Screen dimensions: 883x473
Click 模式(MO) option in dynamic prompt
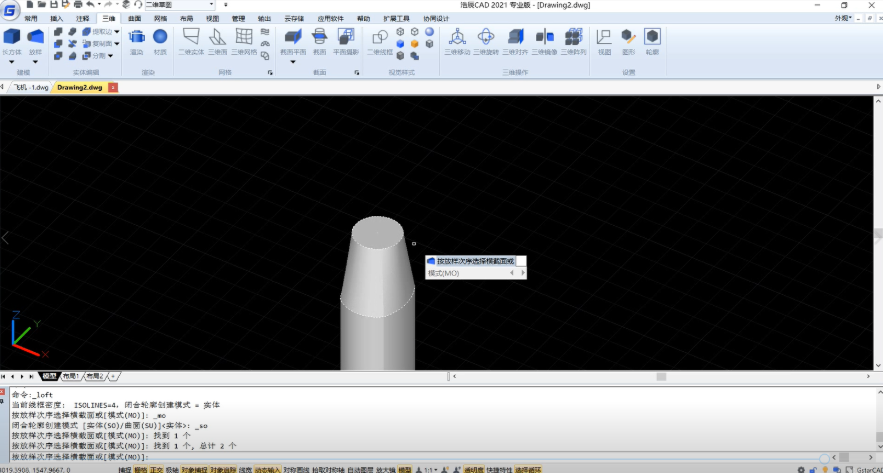point(443,272)
